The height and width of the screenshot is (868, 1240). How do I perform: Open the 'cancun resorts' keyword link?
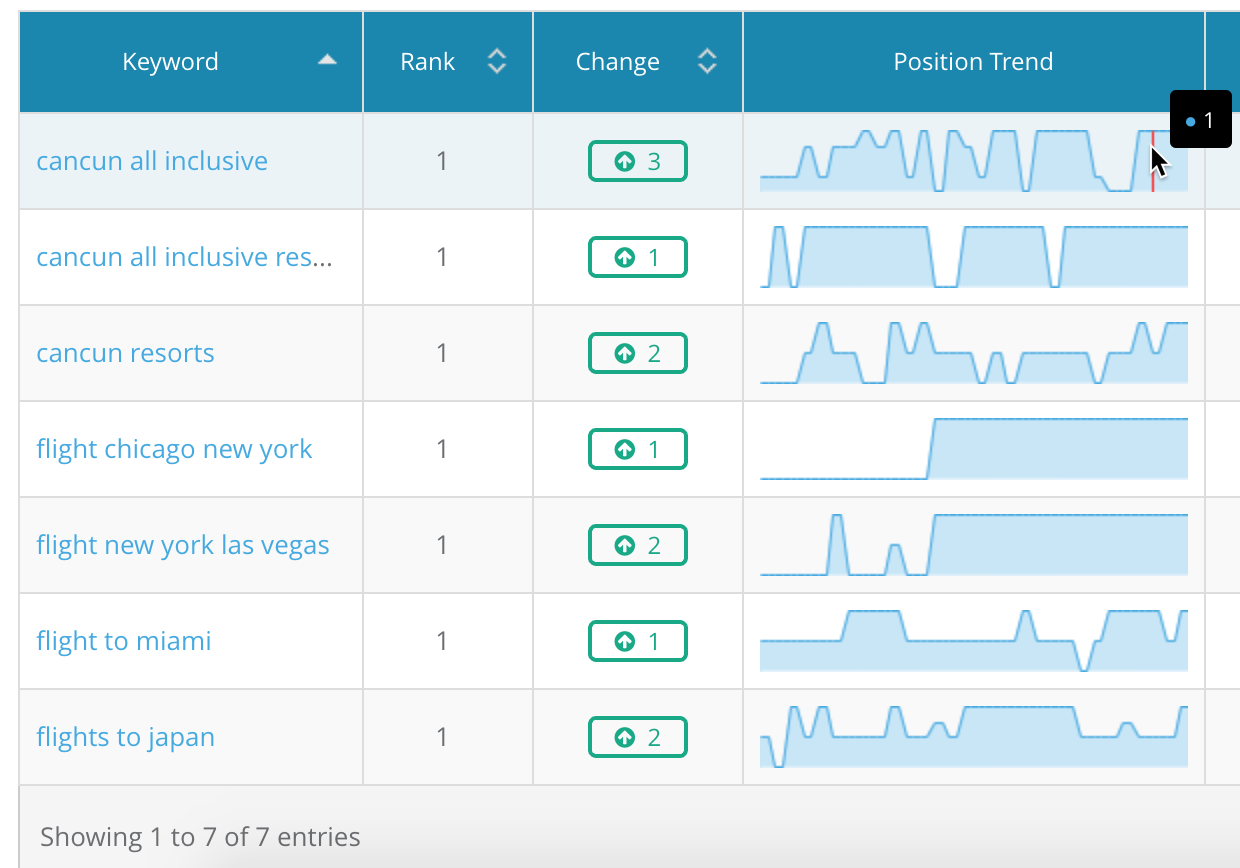click(125, 353)
